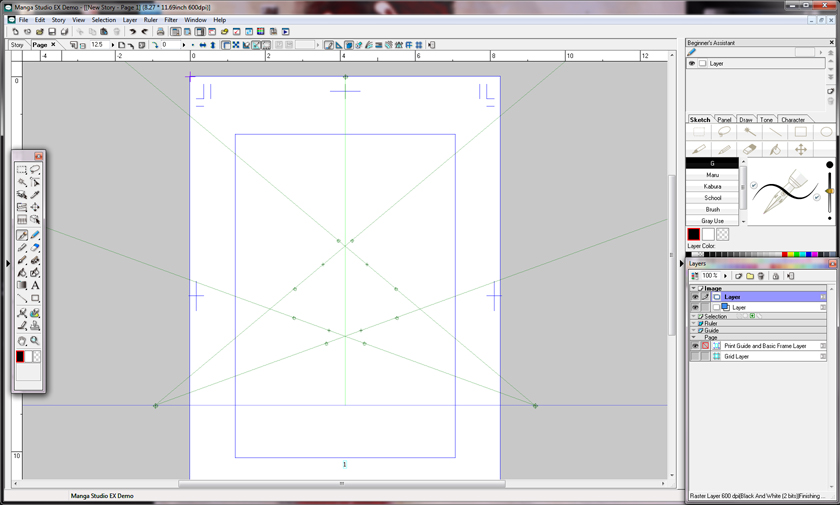Open the layer opacity 100% dropdown

[x=725, y=276]
